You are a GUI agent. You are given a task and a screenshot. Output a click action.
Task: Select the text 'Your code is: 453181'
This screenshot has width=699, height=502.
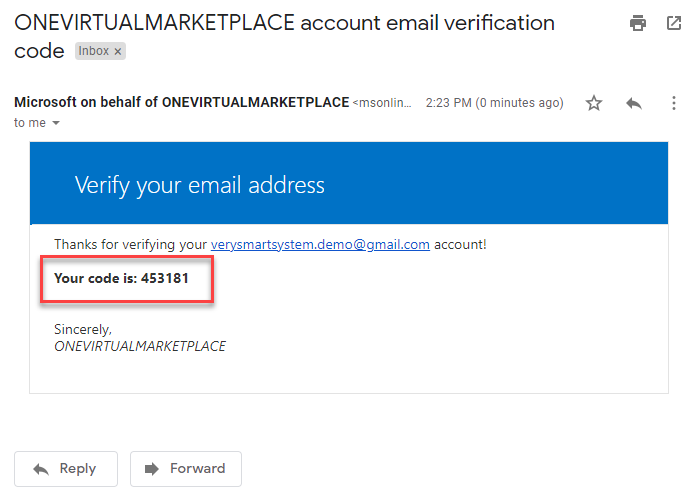[x=121, y=278]
